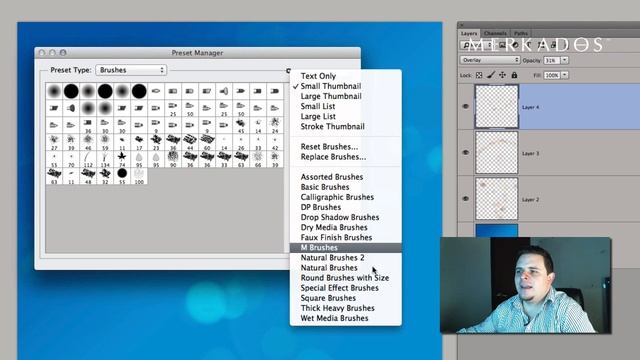Load DP Brushes set

click(320, 207)
